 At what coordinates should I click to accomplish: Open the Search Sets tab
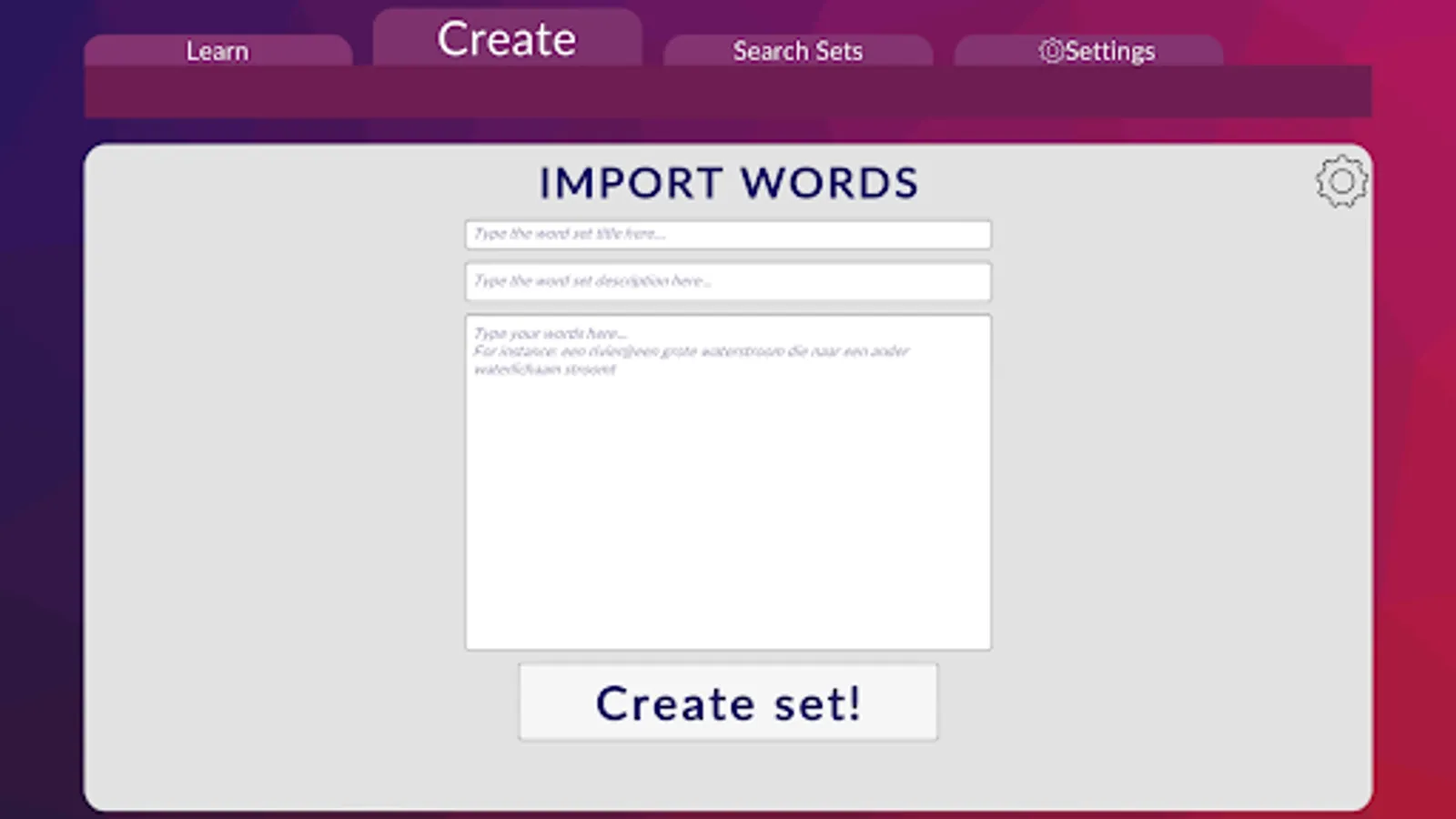798,50
